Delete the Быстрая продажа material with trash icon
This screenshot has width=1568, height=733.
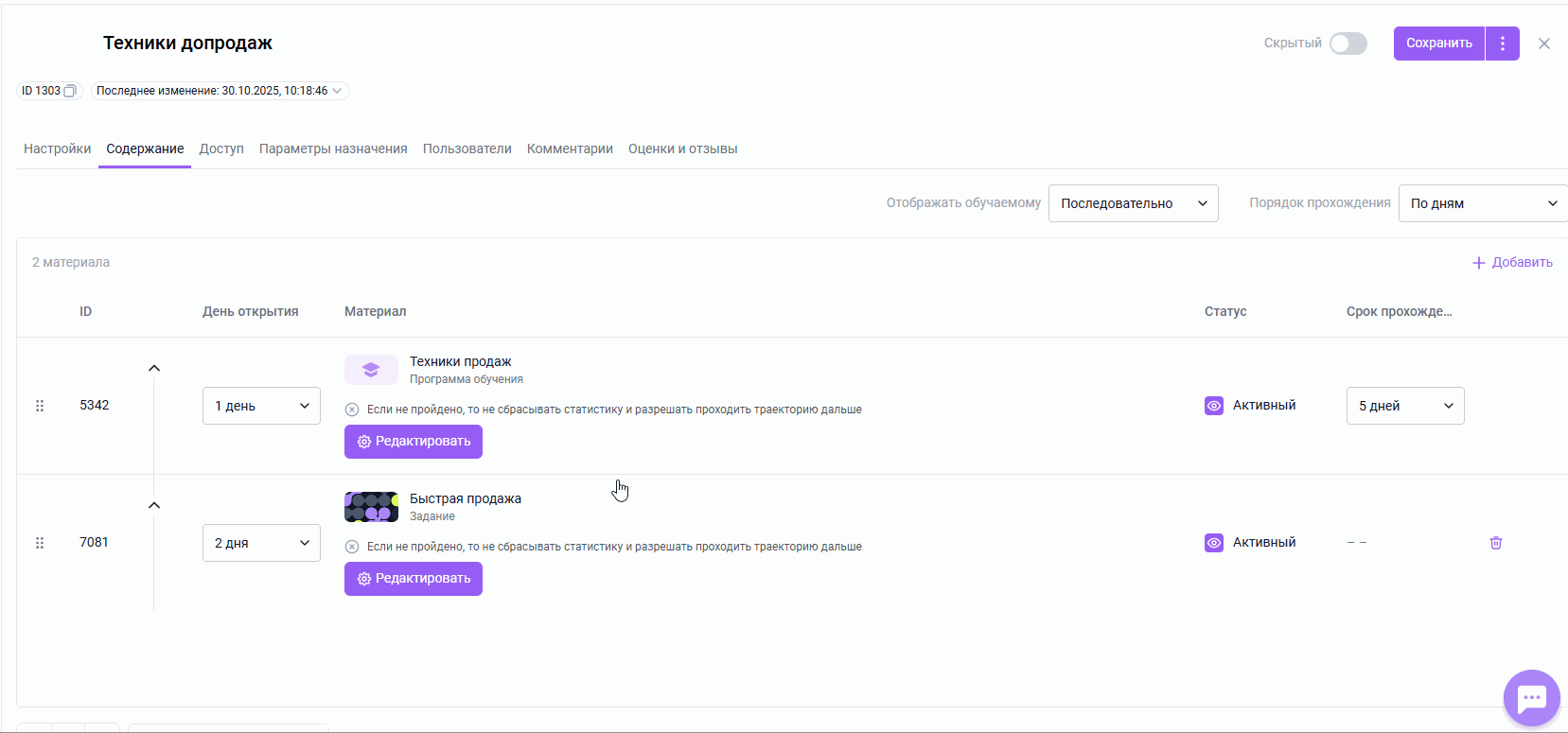tap(1496, 543)
